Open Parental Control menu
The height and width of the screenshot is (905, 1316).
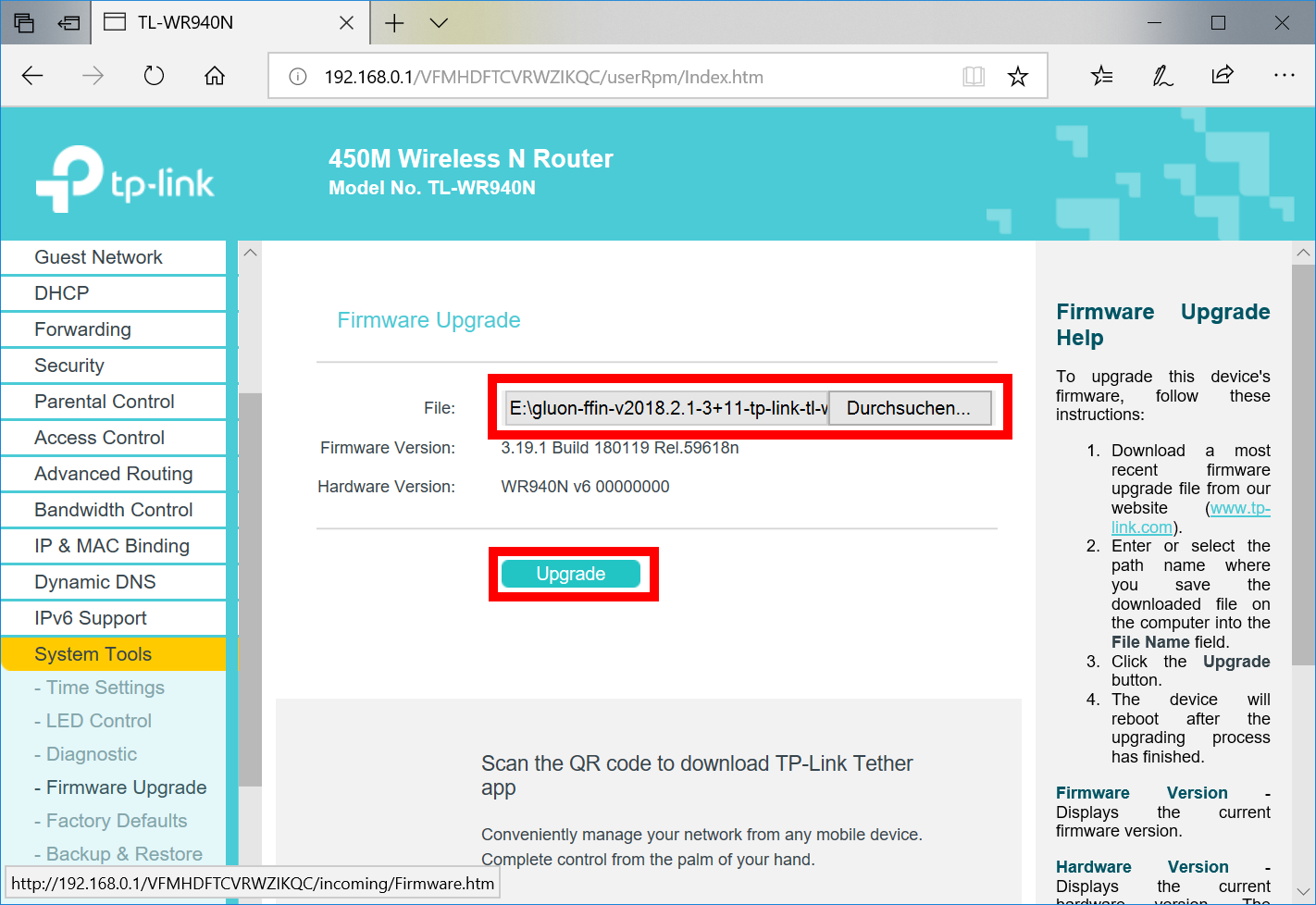[114, 402]
